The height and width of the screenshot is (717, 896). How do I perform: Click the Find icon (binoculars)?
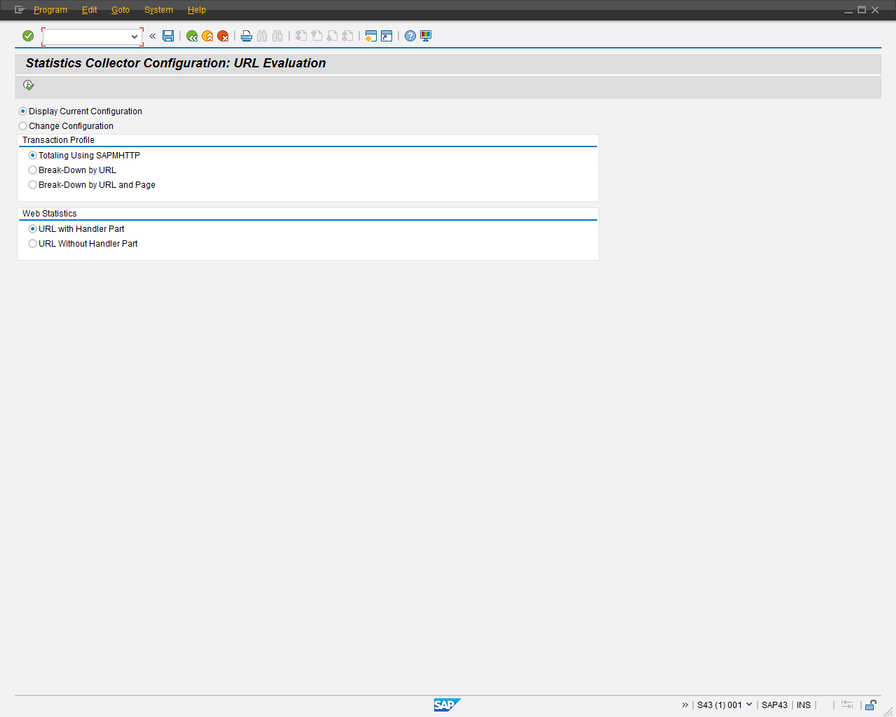(x=262, y=35)
